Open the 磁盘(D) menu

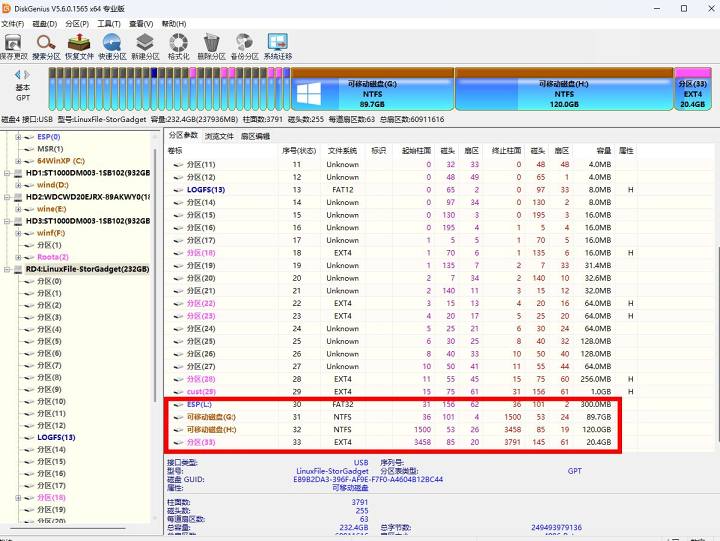pos(45,24)
